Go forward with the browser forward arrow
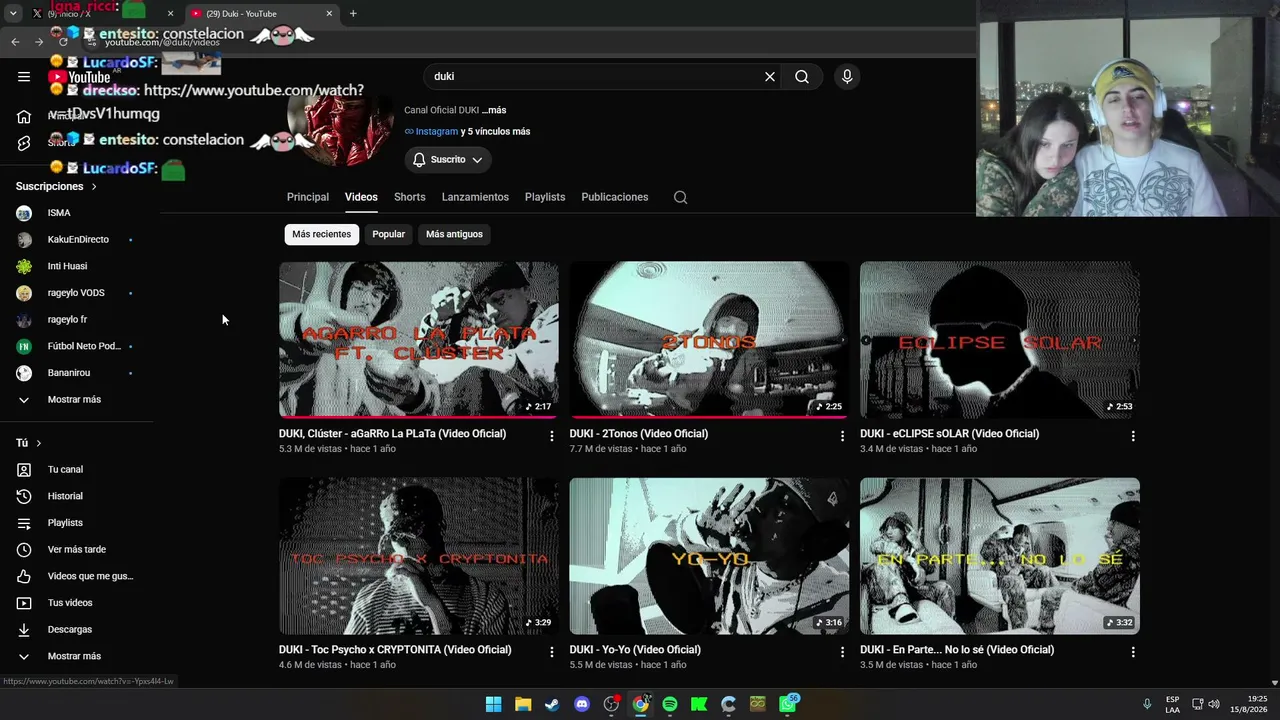Viewport: 1280px width, 720px height. (x=39, y=41)
